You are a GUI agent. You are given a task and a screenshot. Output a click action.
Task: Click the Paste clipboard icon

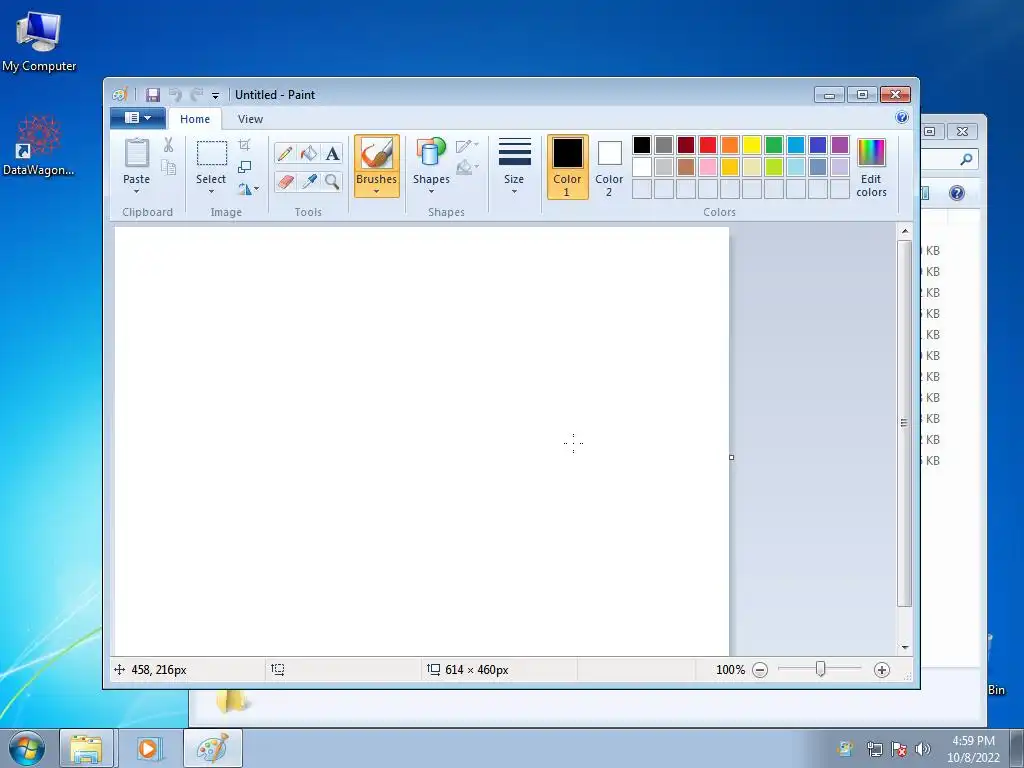[136, 153]
